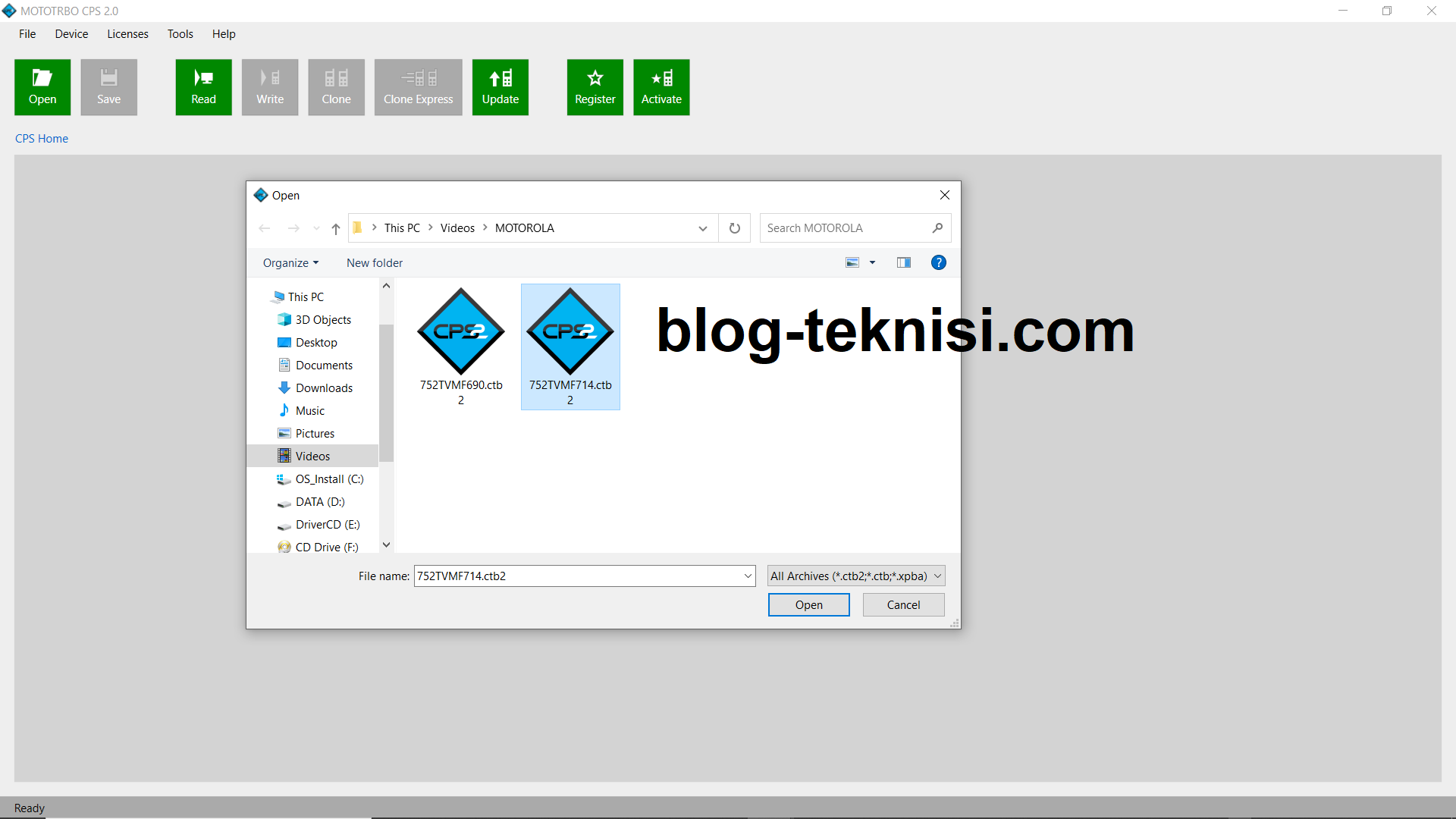This screenshot has height=819, width=1456.
Task: Open view options dropdown arrow
Action: click(872, 262)
